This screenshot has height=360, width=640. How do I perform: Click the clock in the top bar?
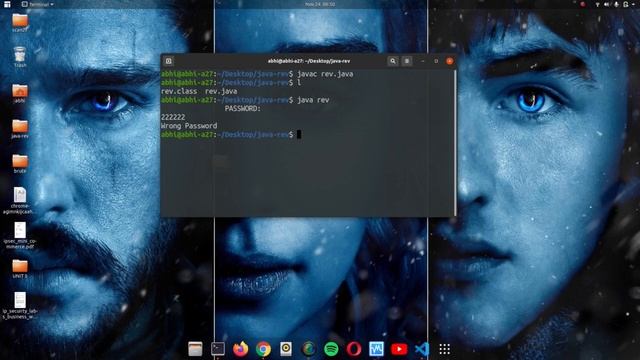(320, 4)
